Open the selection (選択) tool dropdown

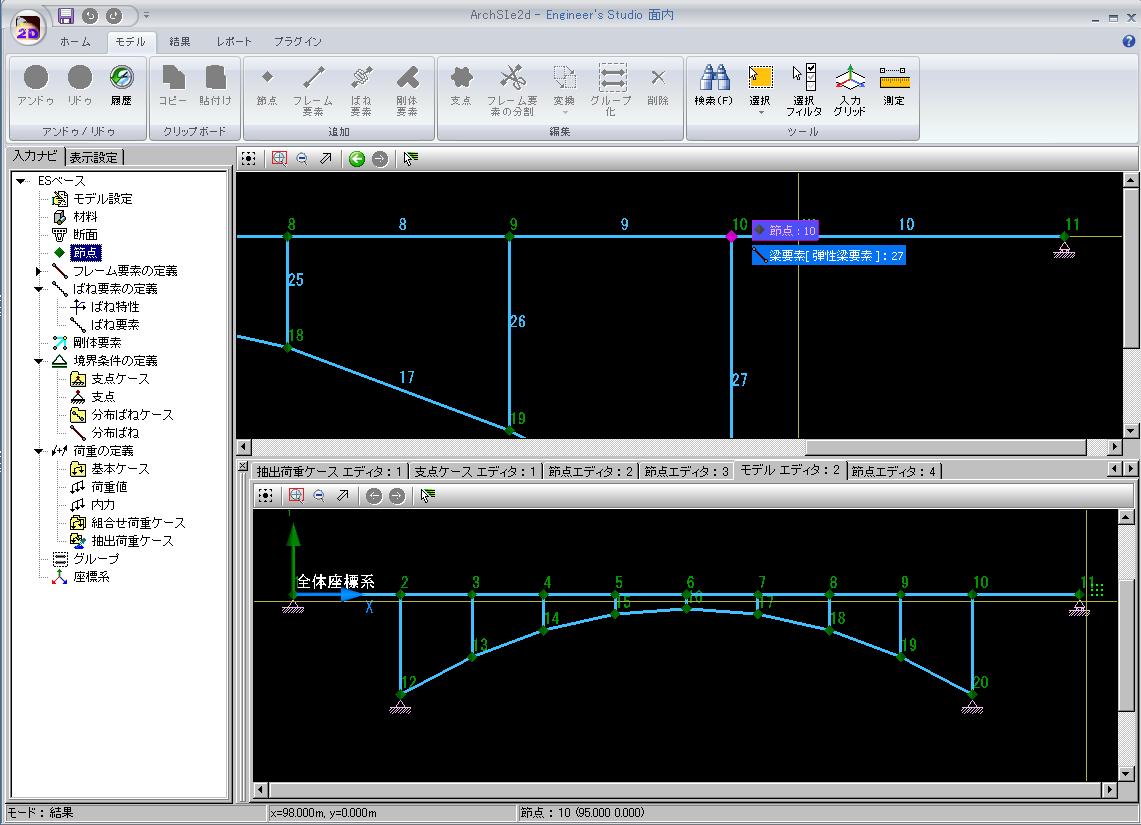[x=760, y=91]
